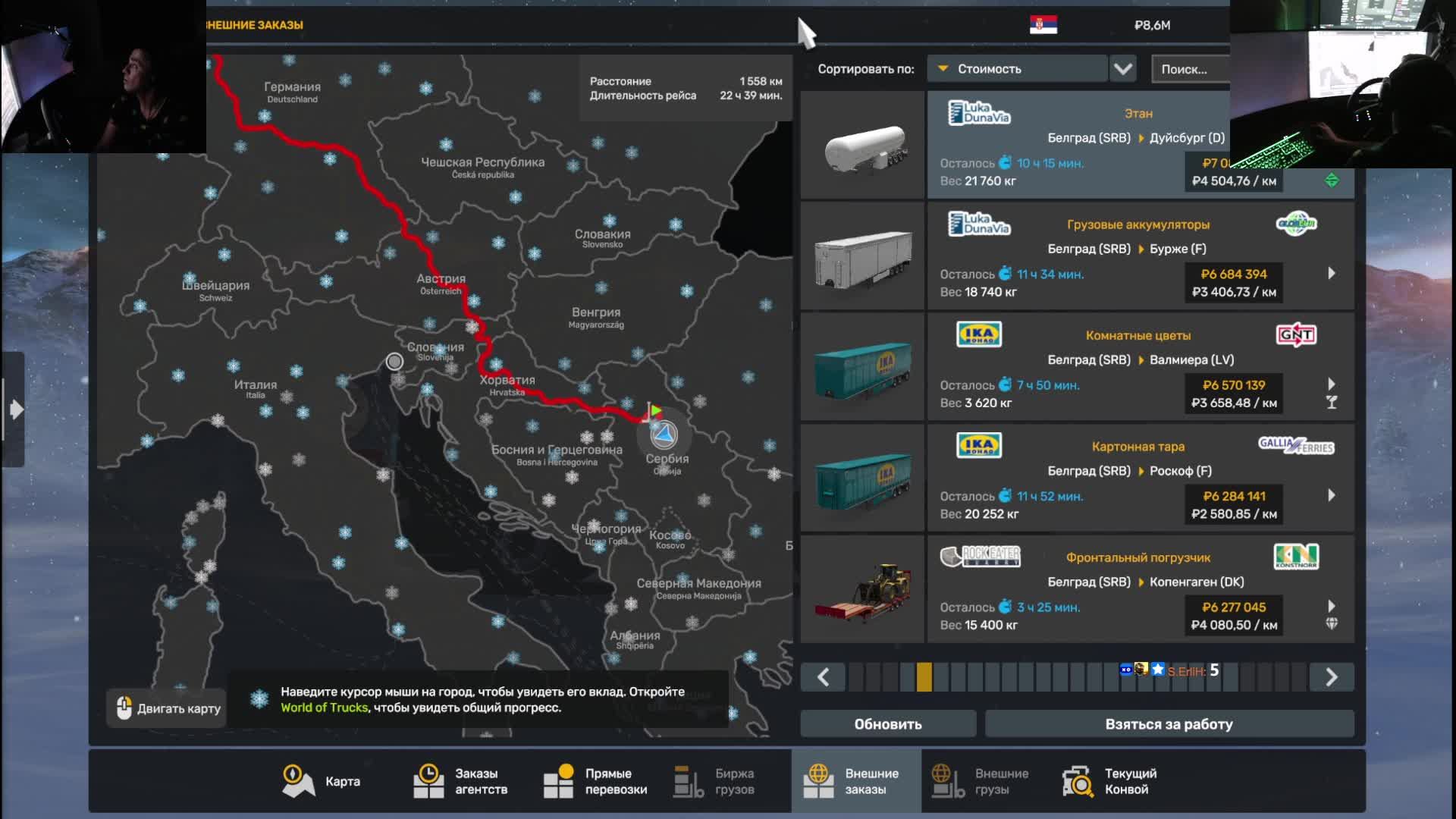Click the Serbian flag icon

[x=1043, y=25]
